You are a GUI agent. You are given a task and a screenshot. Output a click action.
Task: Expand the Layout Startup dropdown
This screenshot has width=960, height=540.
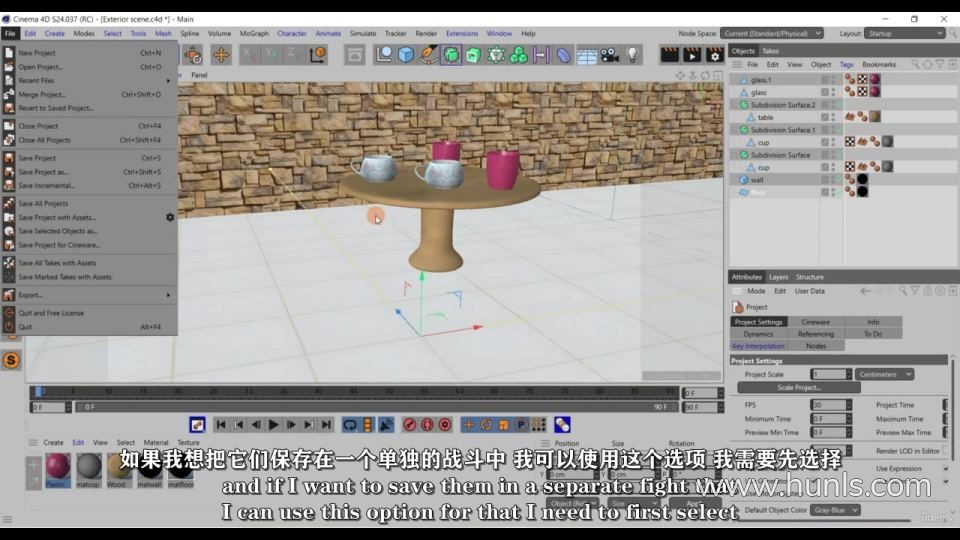pyautogui.click(x=904, y=33)
